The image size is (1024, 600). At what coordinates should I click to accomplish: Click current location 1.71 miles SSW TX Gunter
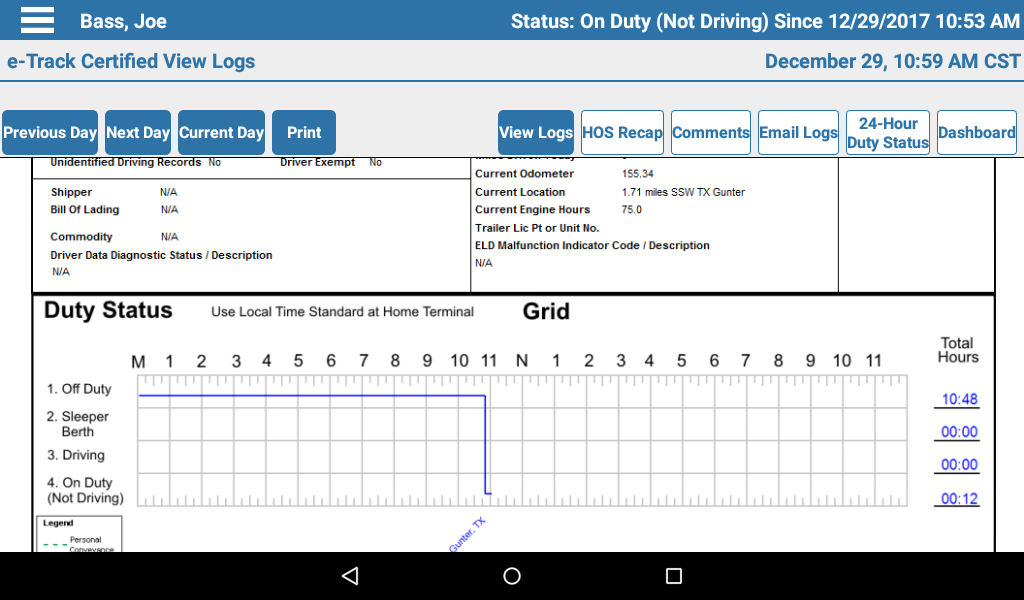point(683,192)
